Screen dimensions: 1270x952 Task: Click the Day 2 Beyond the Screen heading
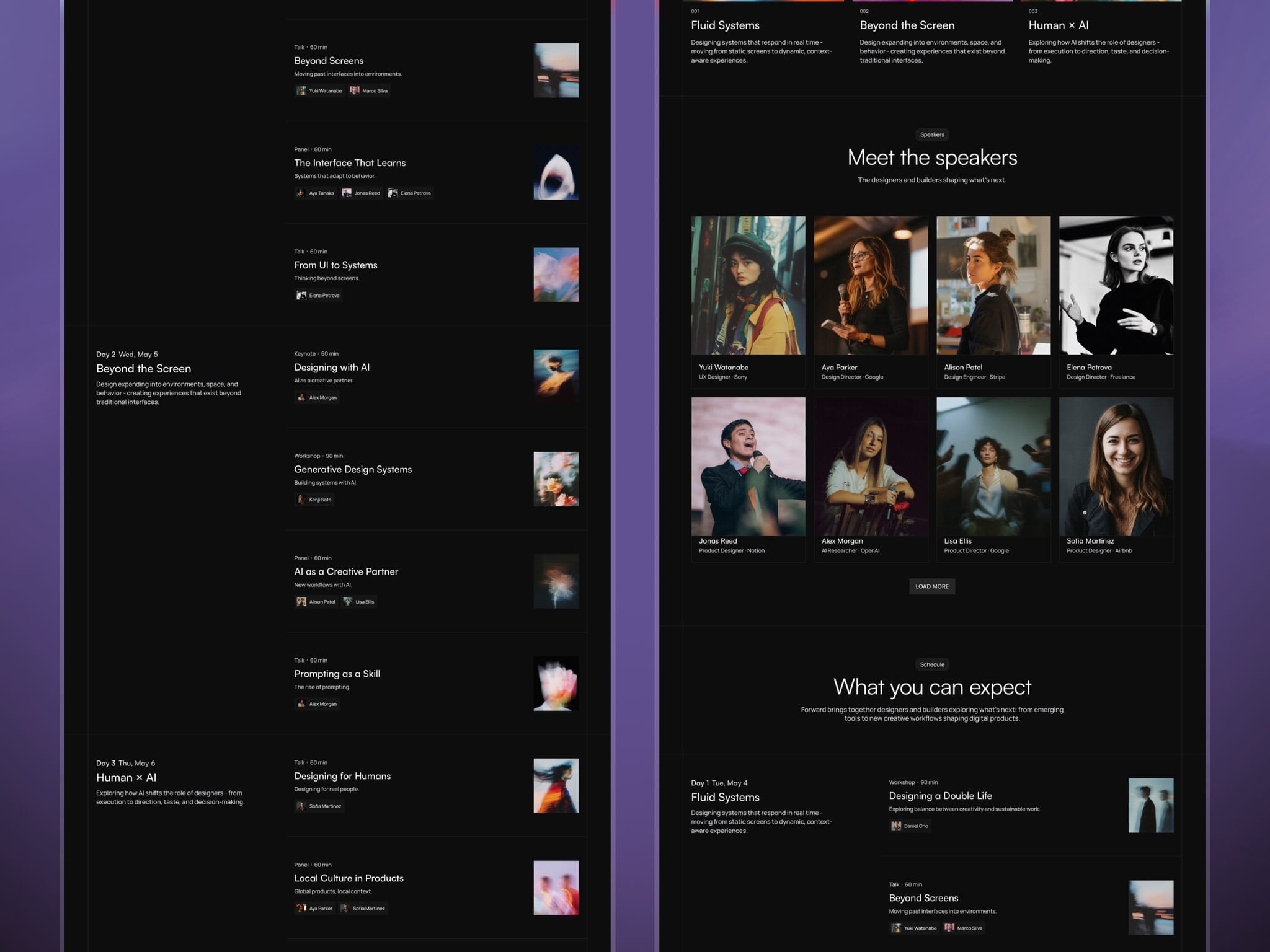pos(144,369)
